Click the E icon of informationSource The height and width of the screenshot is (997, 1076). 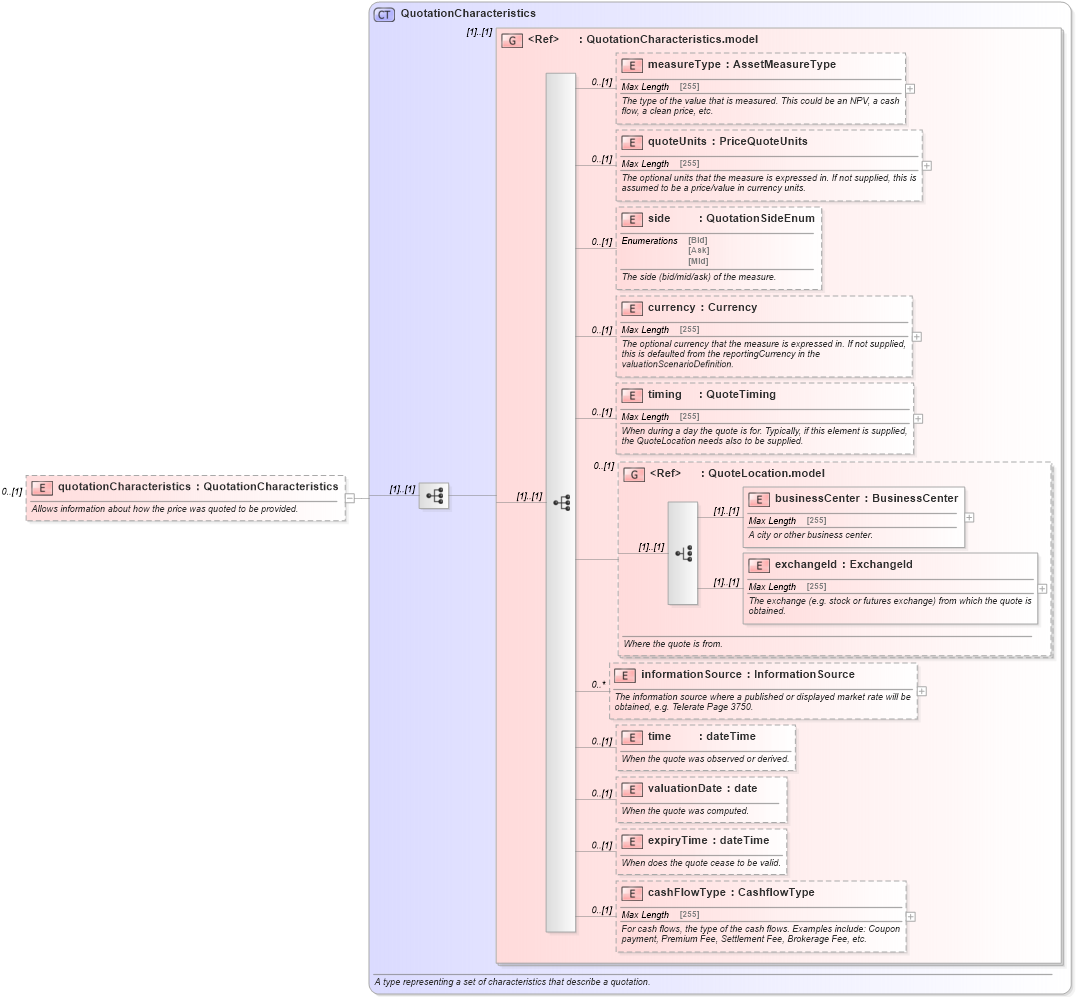point(624,675)
